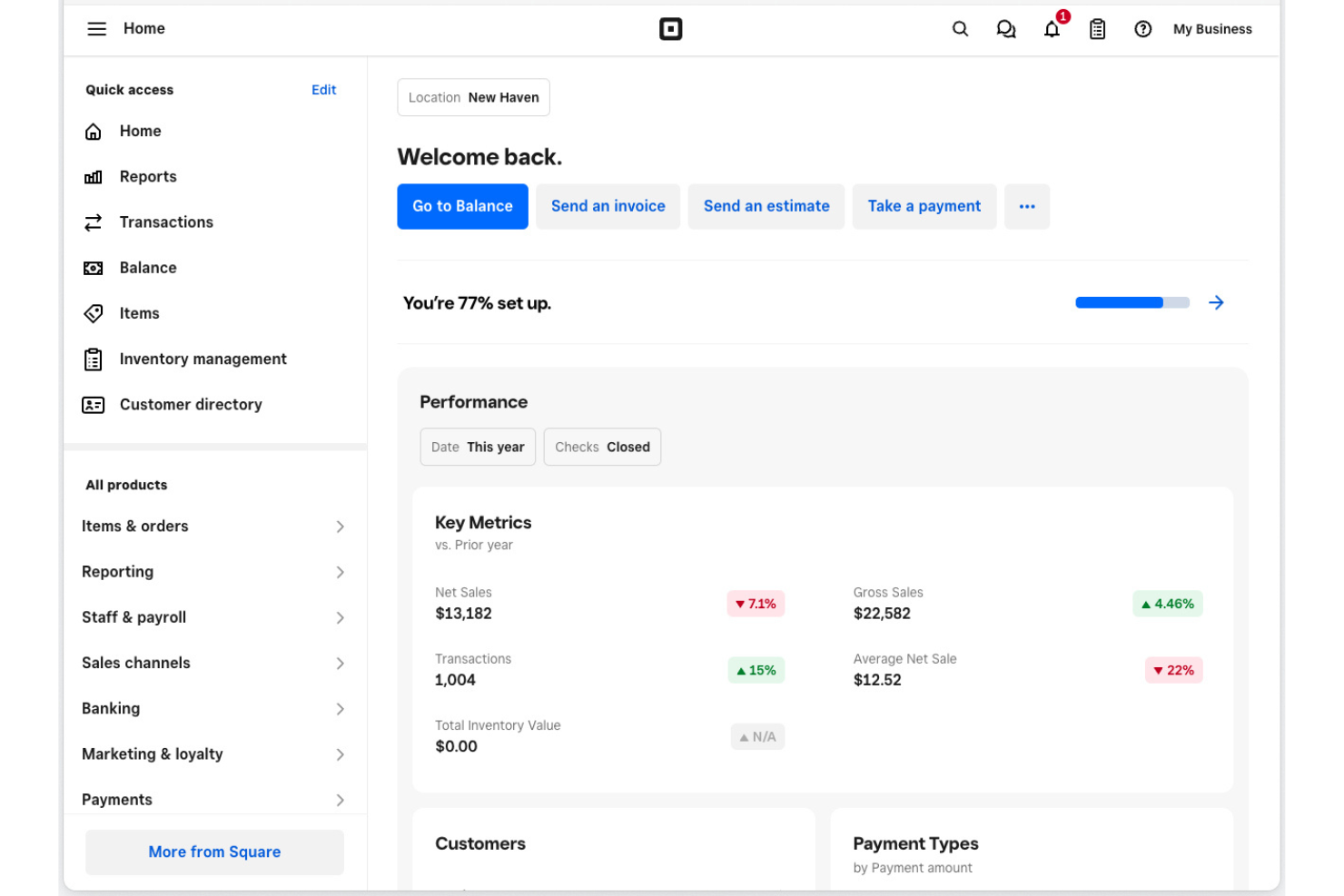1344x896 pixels.
Task: Select the Reports icon in Quick access
Action: 93,176
